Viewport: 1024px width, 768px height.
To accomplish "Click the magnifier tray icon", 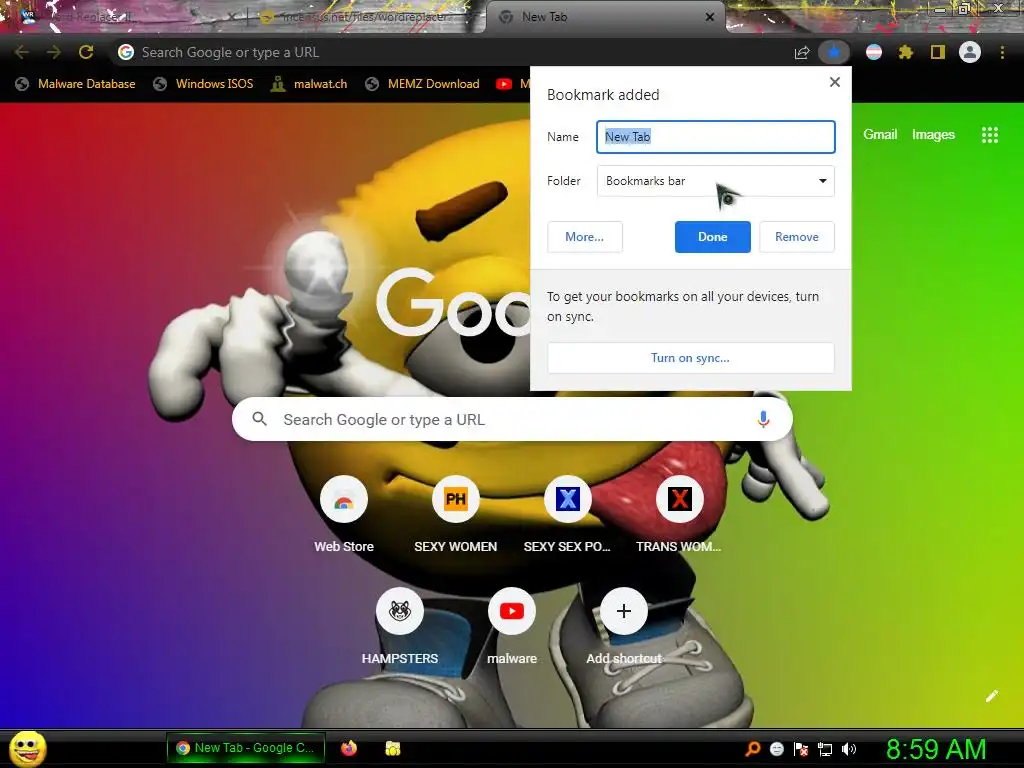I will (x=753, y=748).
